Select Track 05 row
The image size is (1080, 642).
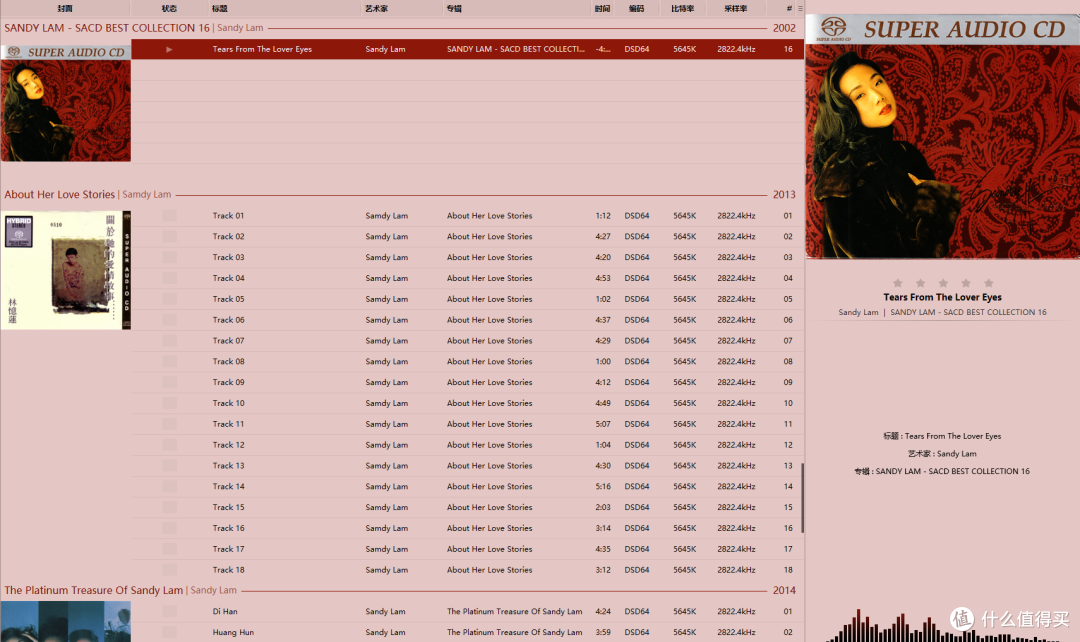pyautogui.click(x=467, y=299)
